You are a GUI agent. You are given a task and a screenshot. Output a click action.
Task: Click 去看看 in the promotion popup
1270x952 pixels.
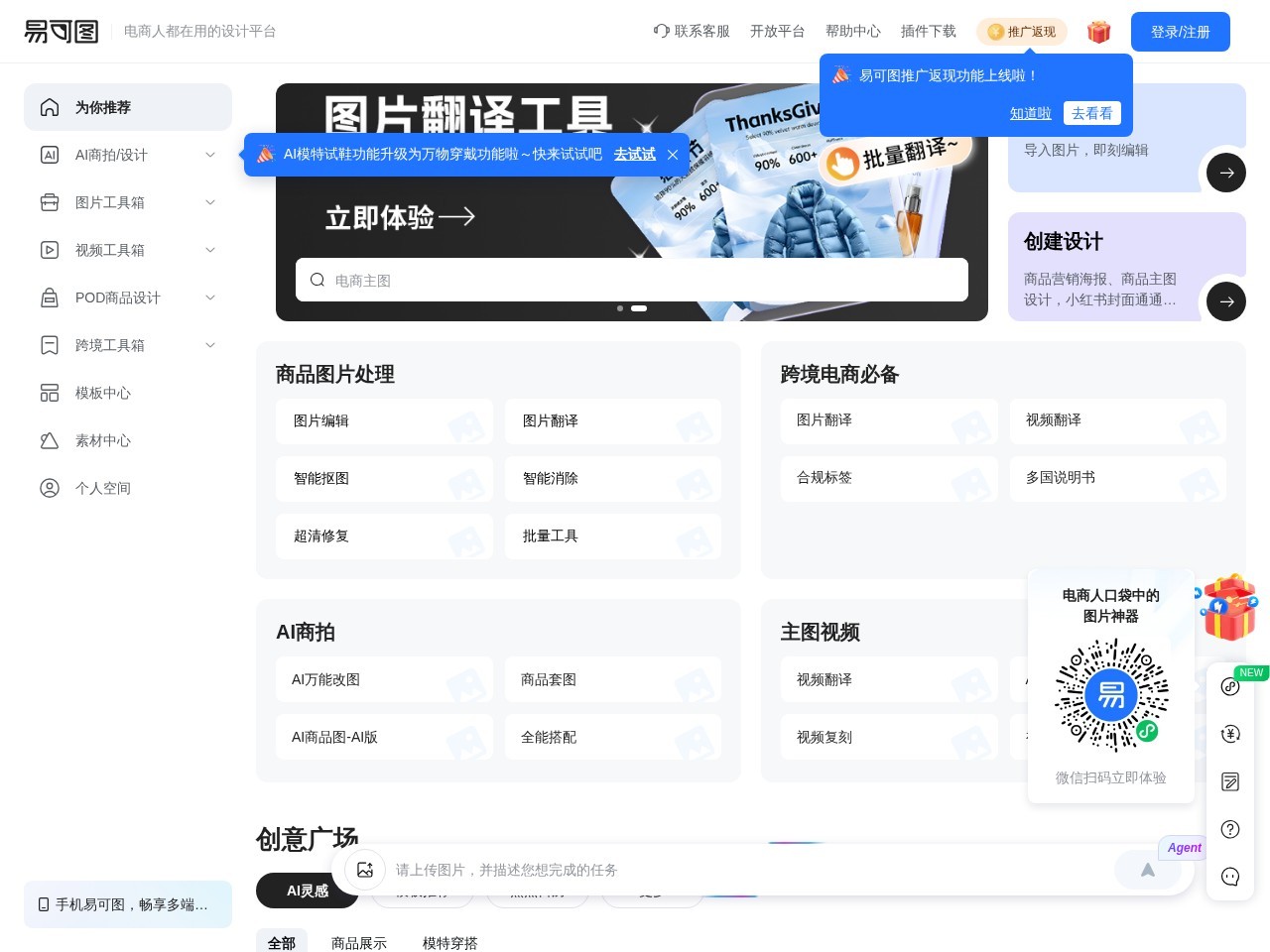click(1091, 113)
